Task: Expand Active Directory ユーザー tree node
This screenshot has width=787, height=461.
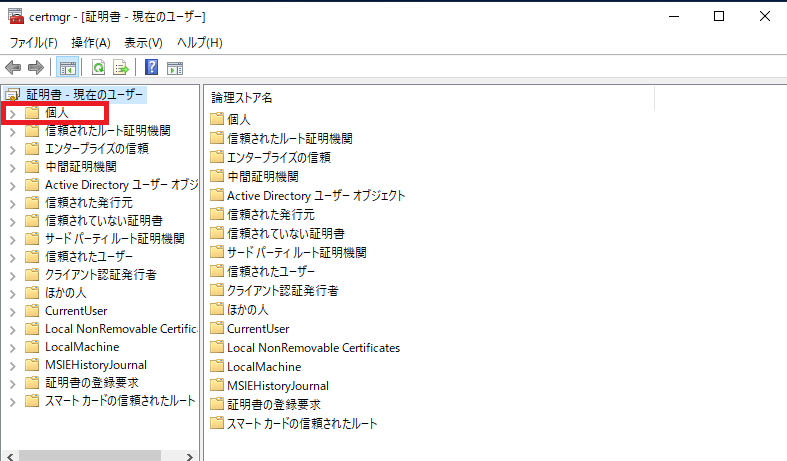Action: (x=13, y=186)
